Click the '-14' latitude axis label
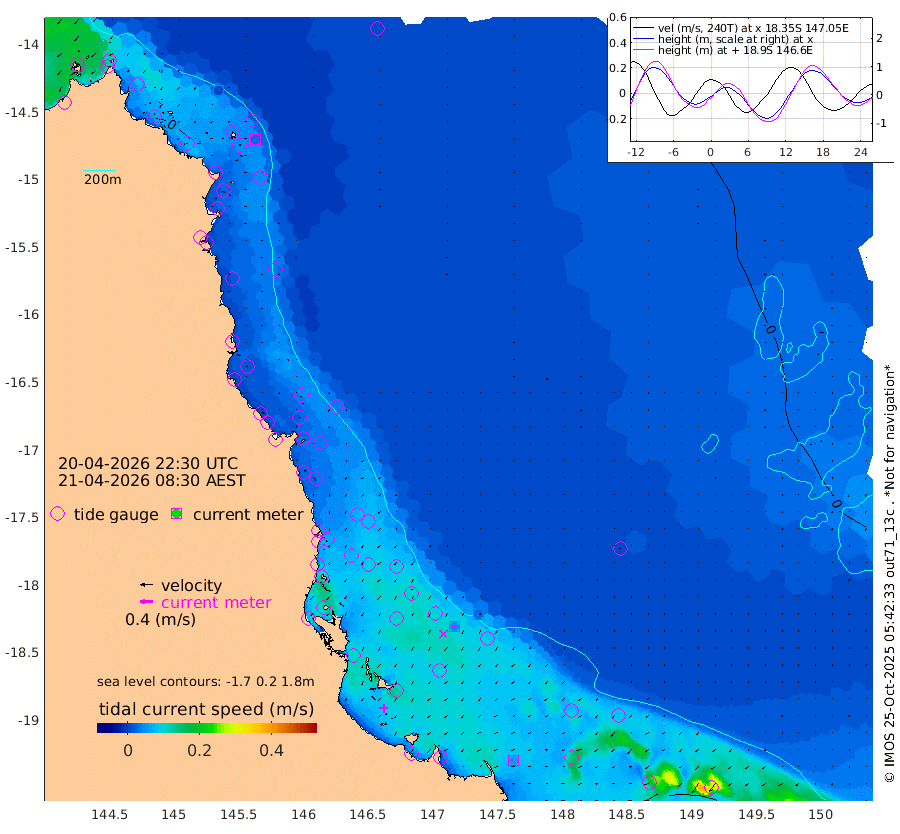900x834 pixels. tap(28, 45)
